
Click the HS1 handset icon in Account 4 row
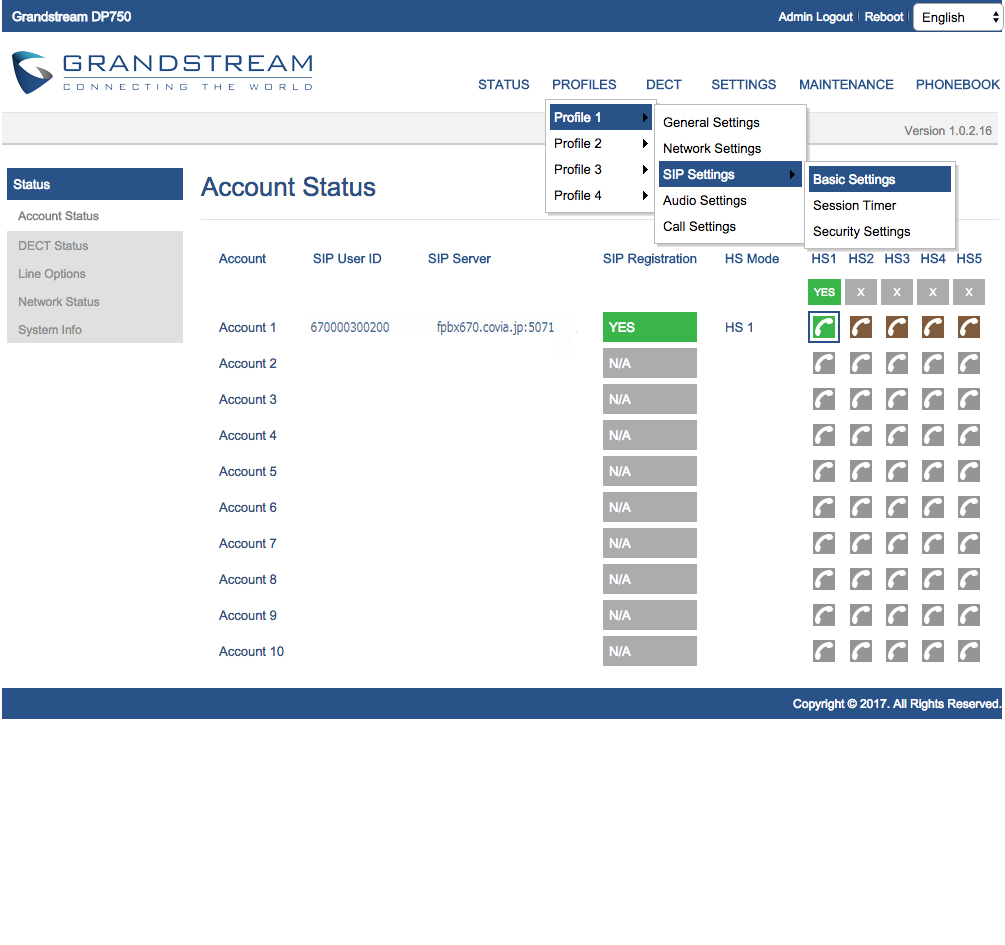click(x=824, y=435)
